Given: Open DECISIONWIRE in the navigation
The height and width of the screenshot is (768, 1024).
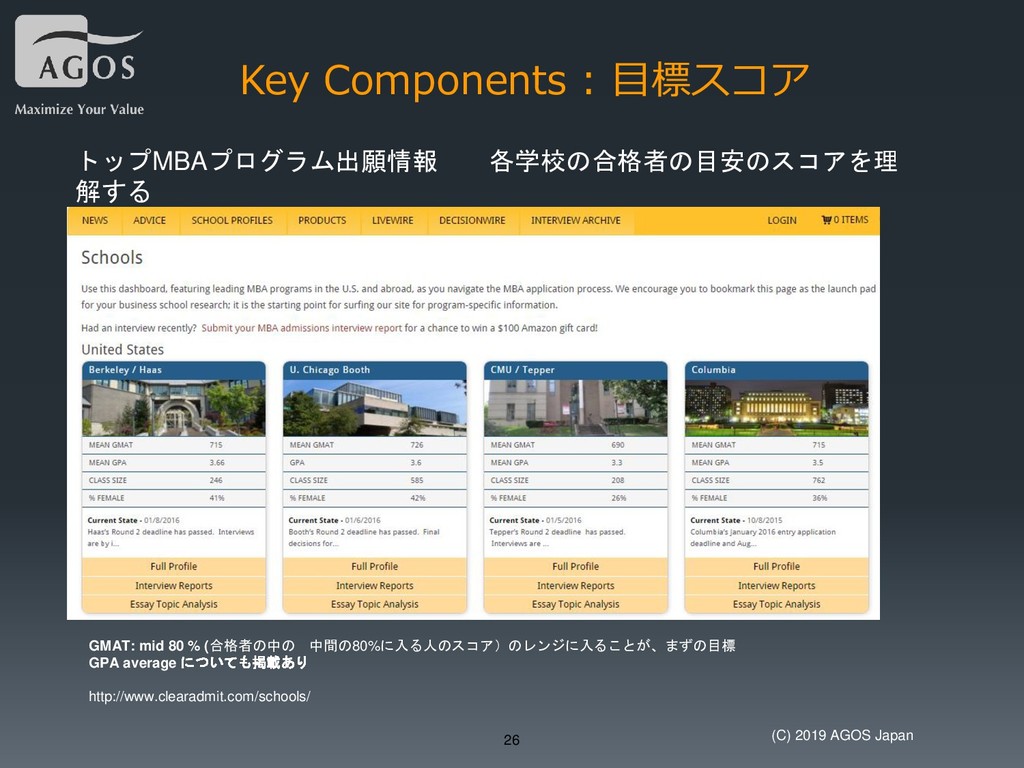Looking at the screenshot, I should 472,221.
